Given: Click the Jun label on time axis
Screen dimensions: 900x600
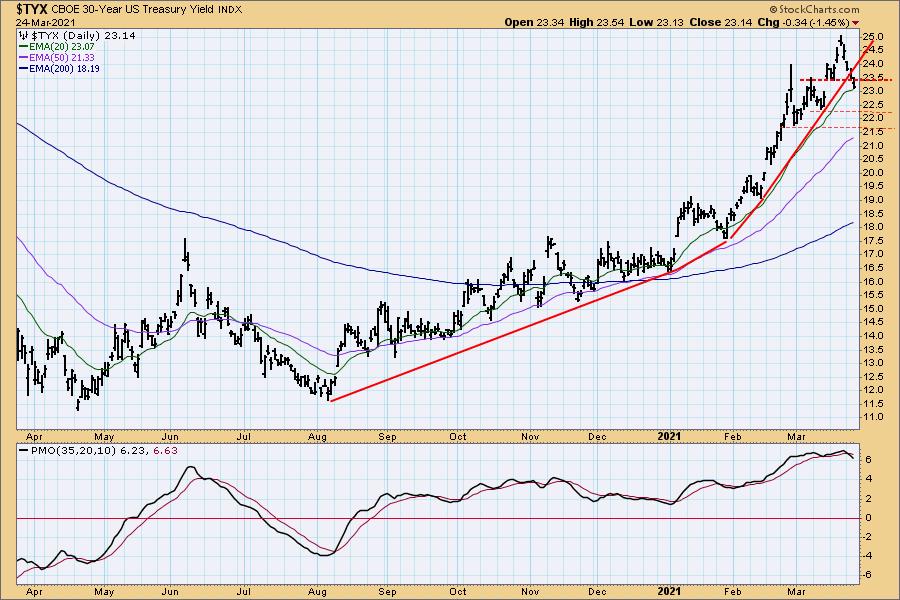Looking at the screenshot, I should [169, 437].
